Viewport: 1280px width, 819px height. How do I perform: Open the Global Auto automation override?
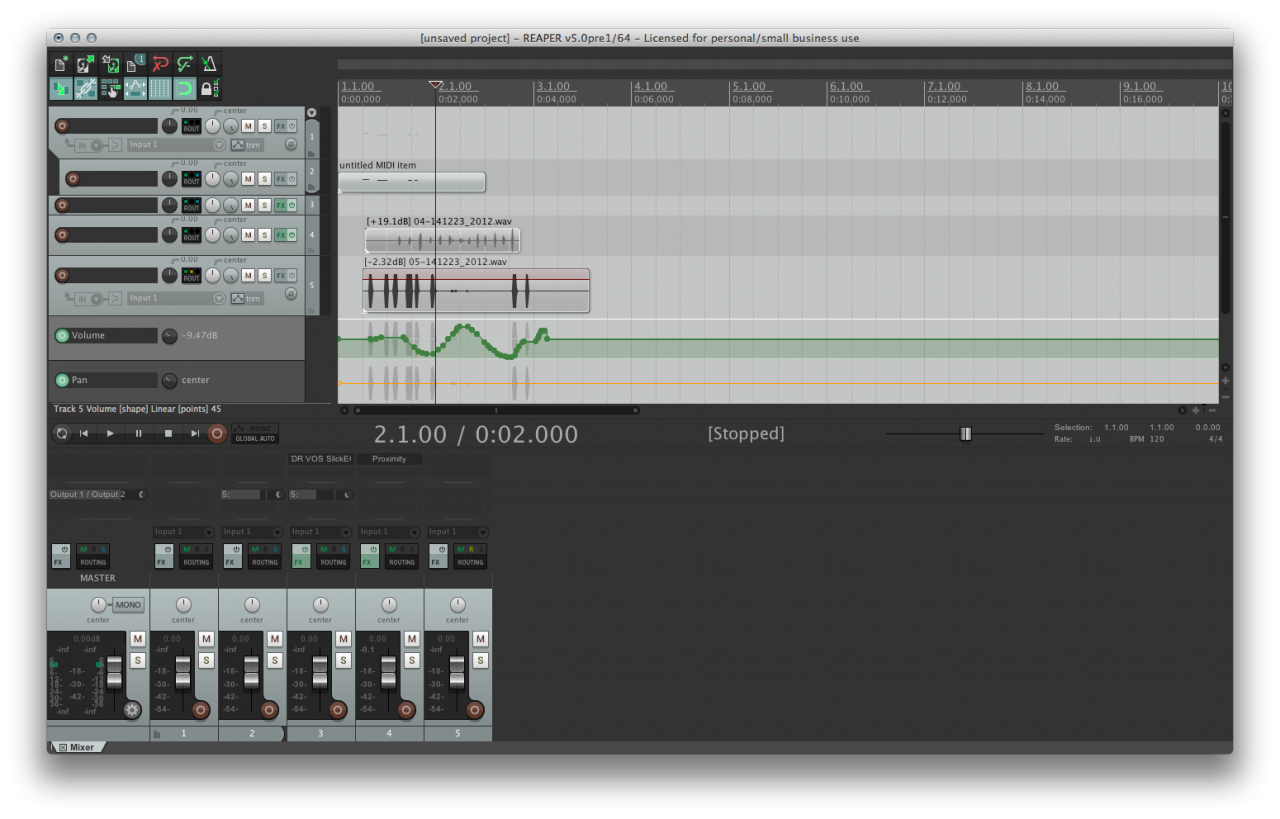tap(255, 433)
